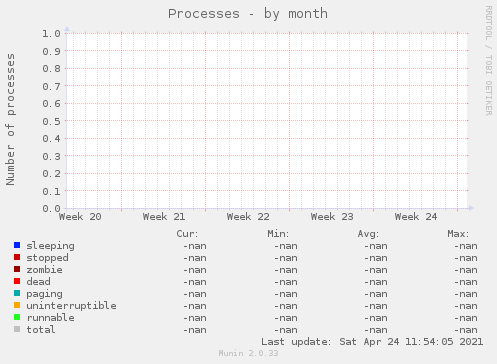Click the 'Last update' timestamp text
The width and height of the screenshot is (497, 364).
tap(372, 342)
